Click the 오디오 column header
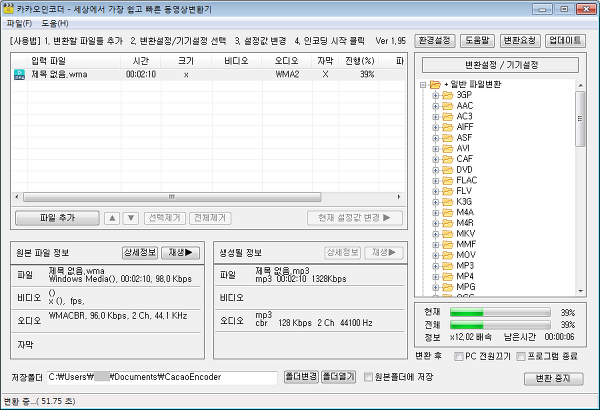Screen dimensions: 600x410 coord(287,61)
